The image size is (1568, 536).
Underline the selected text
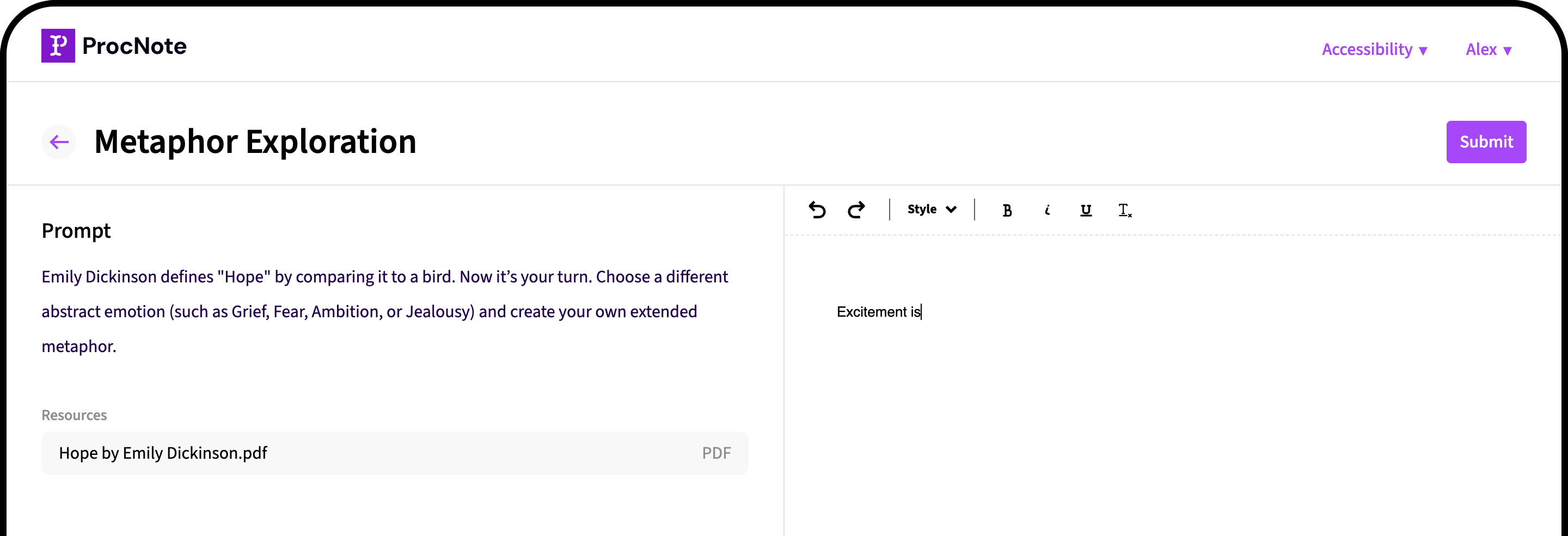pyautogui.click(x=1086, y=210)
